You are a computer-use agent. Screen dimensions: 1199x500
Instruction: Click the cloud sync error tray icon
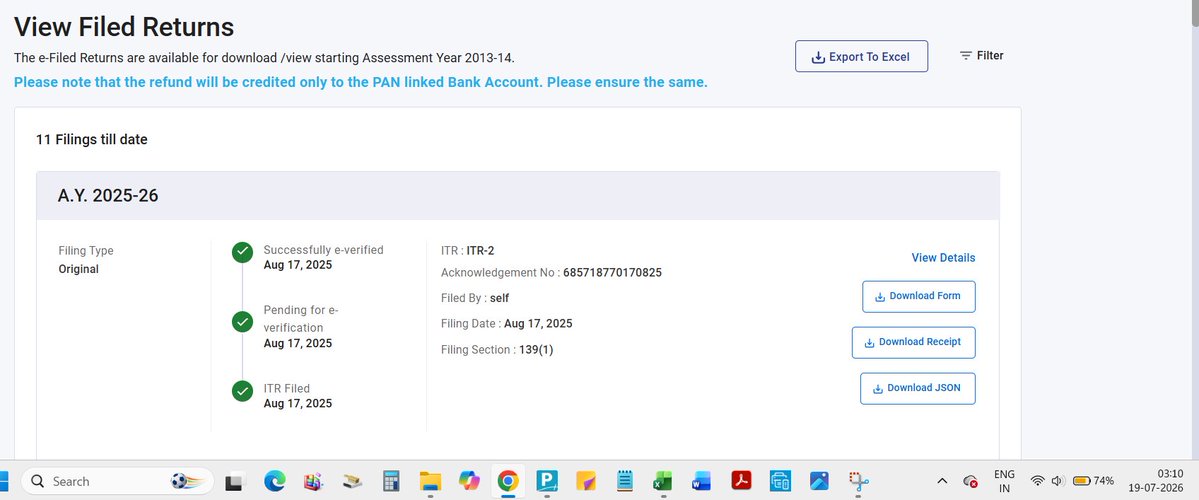[970, 482]
